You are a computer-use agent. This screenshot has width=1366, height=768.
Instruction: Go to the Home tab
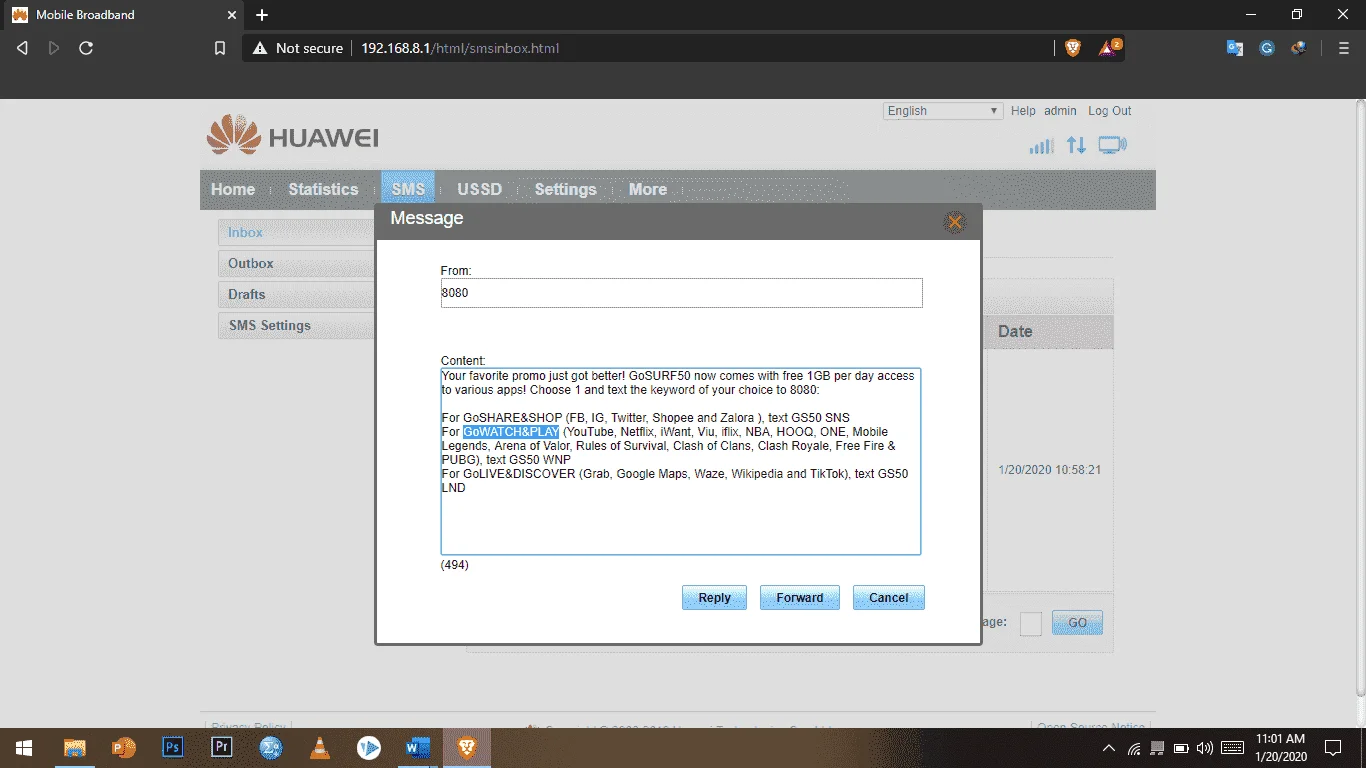pyautogui.click(x=233, y=189)
